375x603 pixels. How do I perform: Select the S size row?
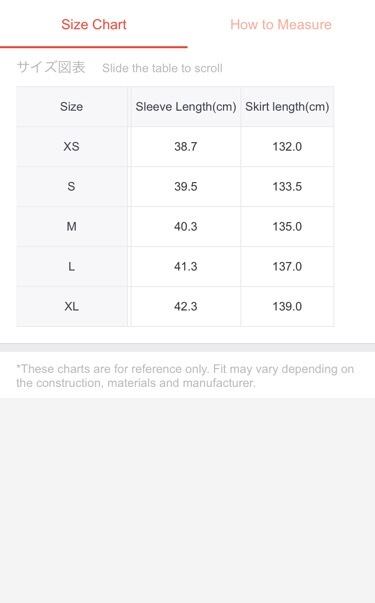[175, 187]
